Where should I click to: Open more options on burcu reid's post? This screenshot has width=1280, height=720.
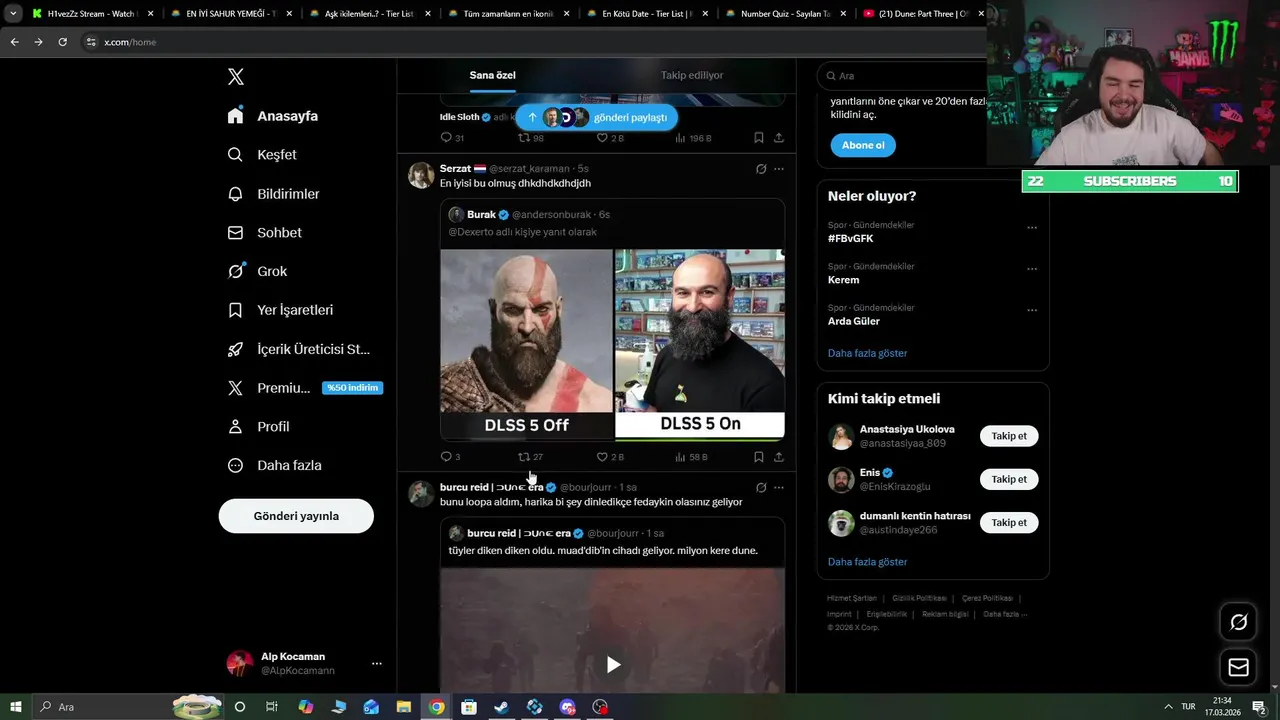coord(779,488)
